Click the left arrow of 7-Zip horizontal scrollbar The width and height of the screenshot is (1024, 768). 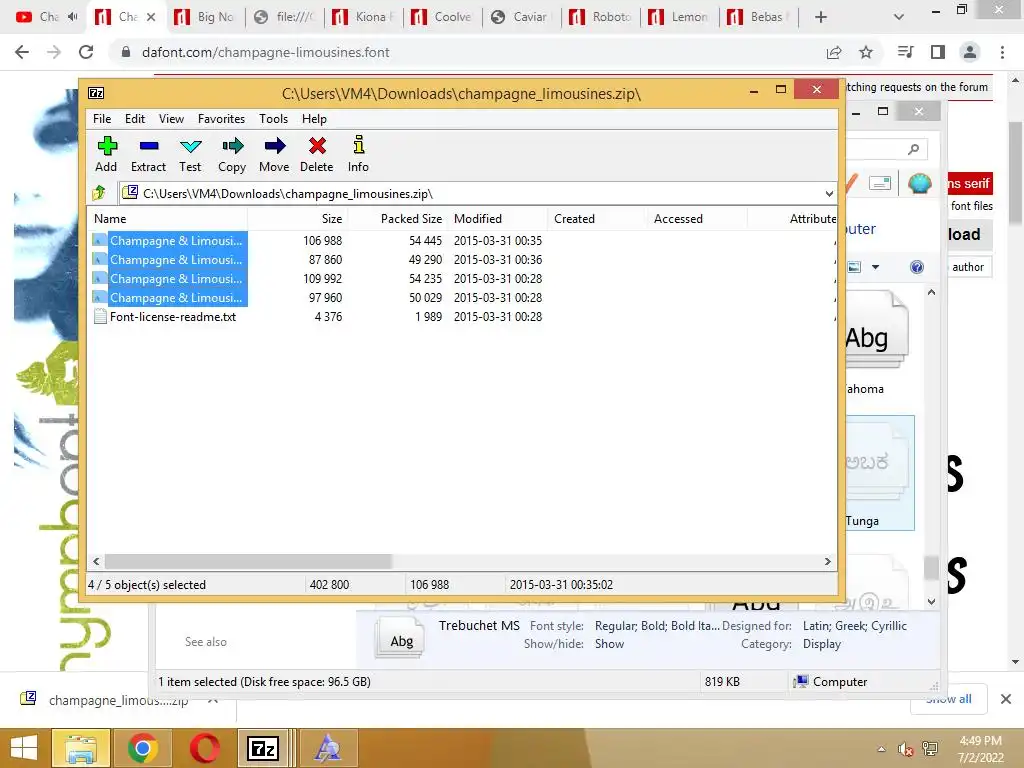coord(97,562)
